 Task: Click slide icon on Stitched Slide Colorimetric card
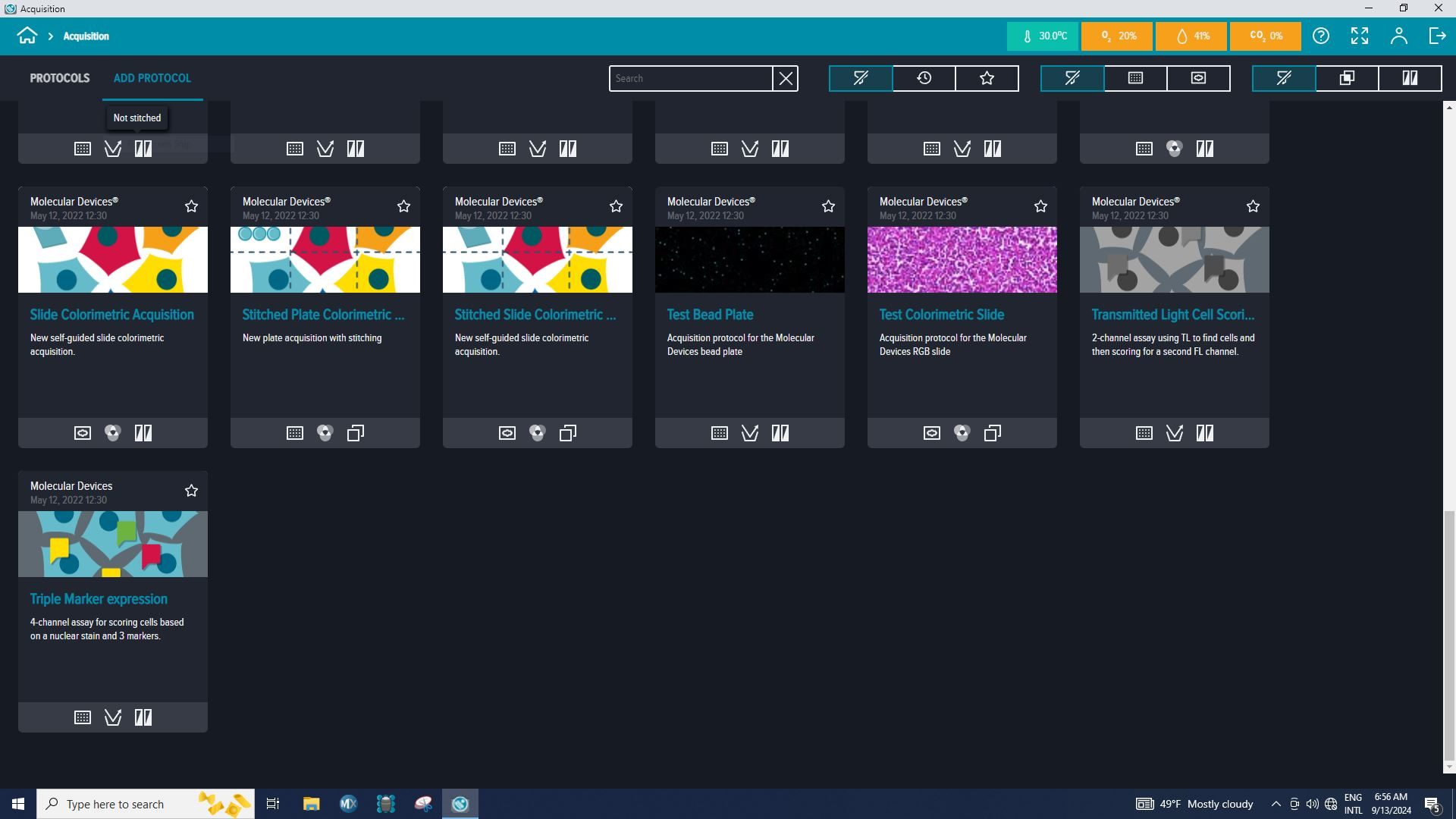(x=507, y=433)
